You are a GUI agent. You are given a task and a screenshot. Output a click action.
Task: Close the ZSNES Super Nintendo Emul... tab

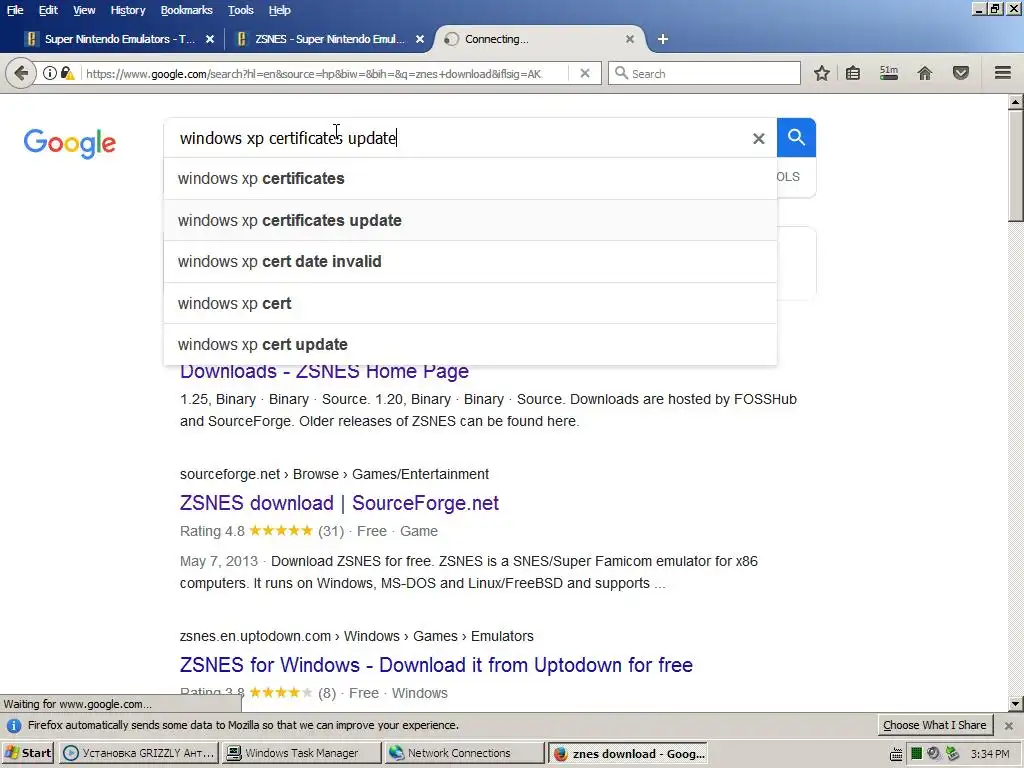tap(420, 39)
